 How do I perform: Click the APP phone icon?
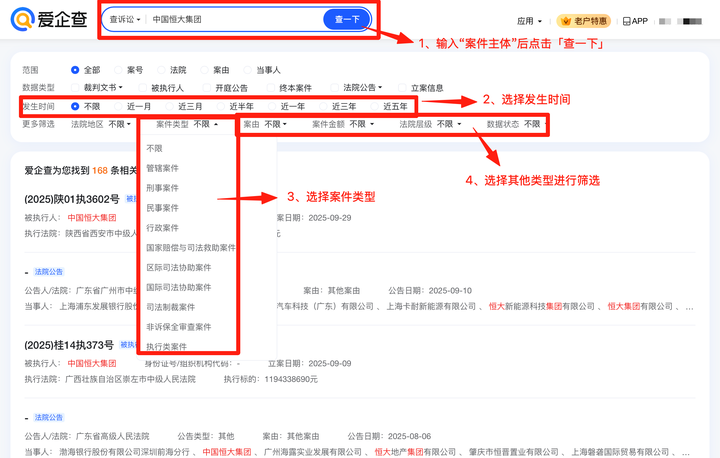(627, 21)
